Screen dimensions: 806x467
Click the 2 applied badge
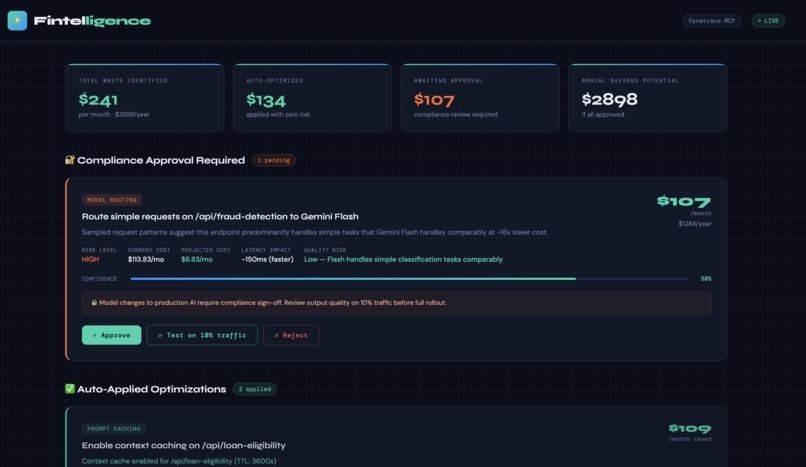coord(254,389)
